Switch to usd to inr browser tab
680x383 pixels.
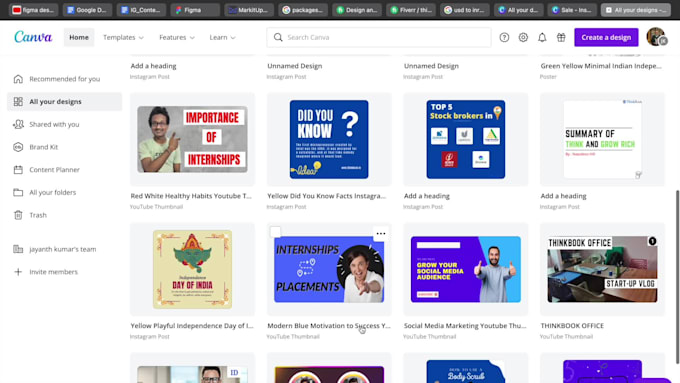click(464, 10)
